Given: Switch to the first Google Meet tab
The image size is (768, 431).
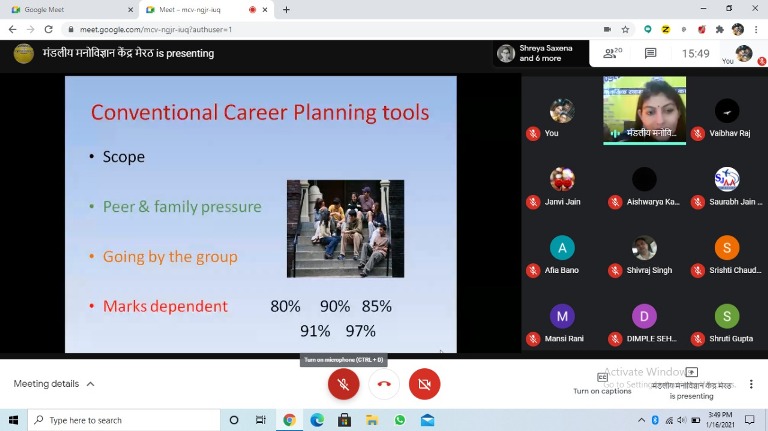Looking at the screenshot, I should 70,10.
